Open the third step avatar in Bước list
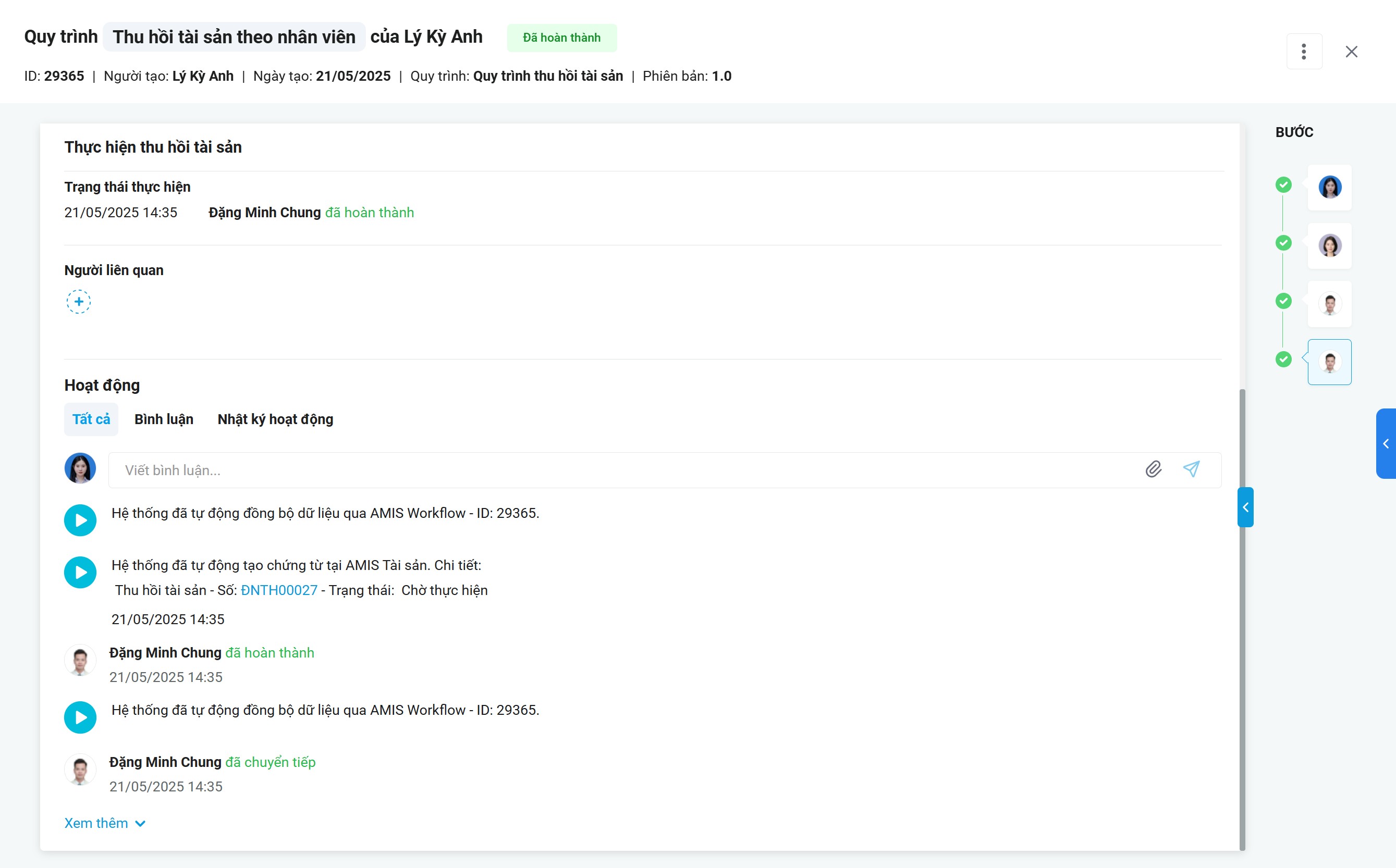The width and height of the screenshot is (1396, 868). (1329, 304)
